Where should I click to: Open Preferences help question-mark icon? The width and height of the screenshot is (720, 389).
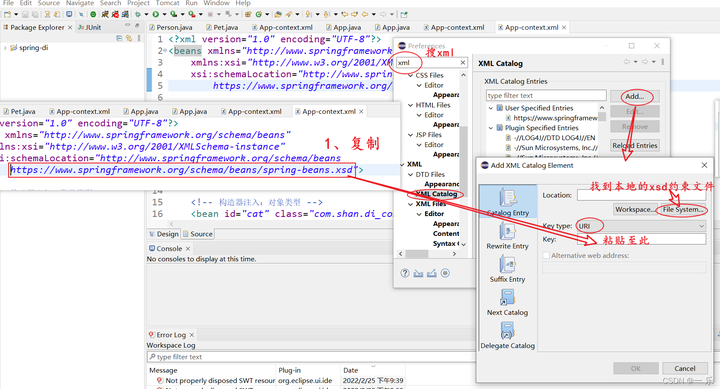tap(405, 273)
